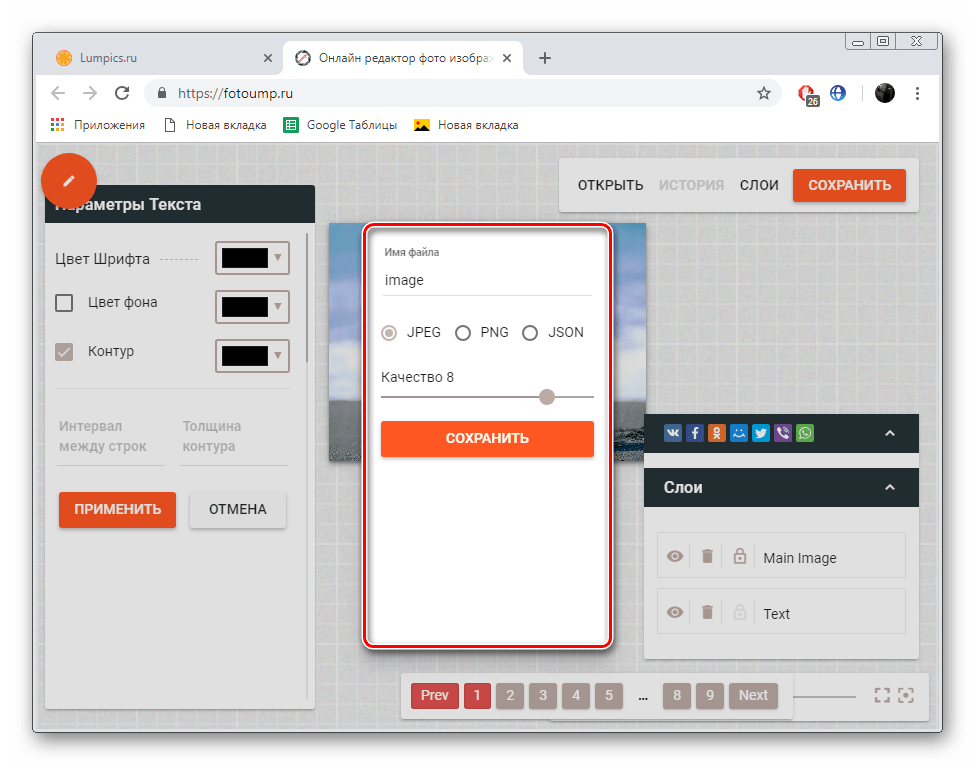The height and width of the screenshot is (765, 975).
Task: Delete the Text layer via trash icon
Action: (x=707, y=613)
